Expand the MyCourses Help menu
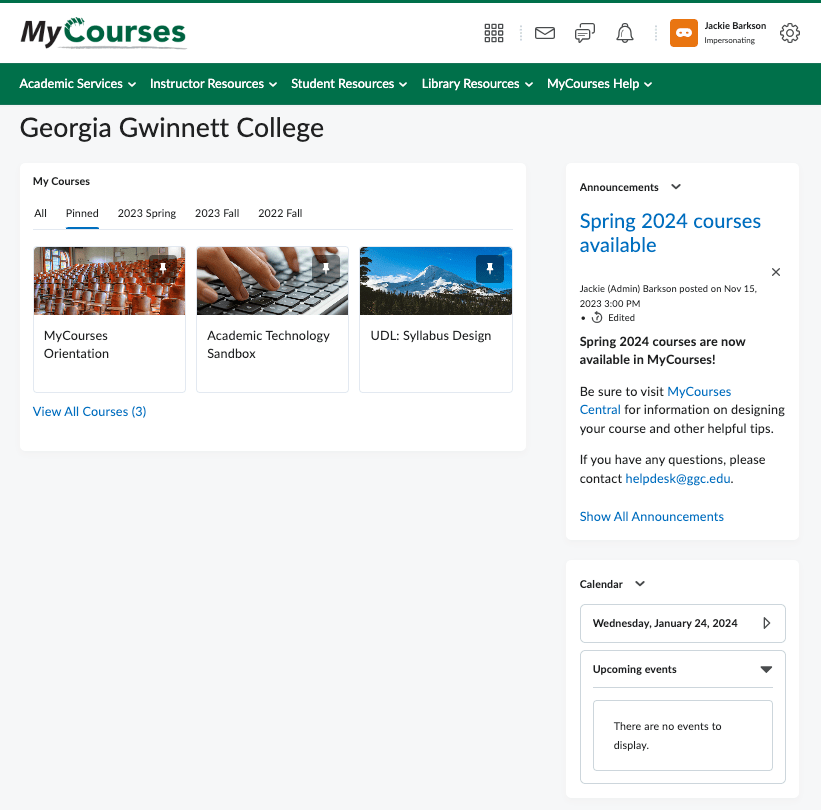Viewport: 821px width, 810px height. click(599, 84)
